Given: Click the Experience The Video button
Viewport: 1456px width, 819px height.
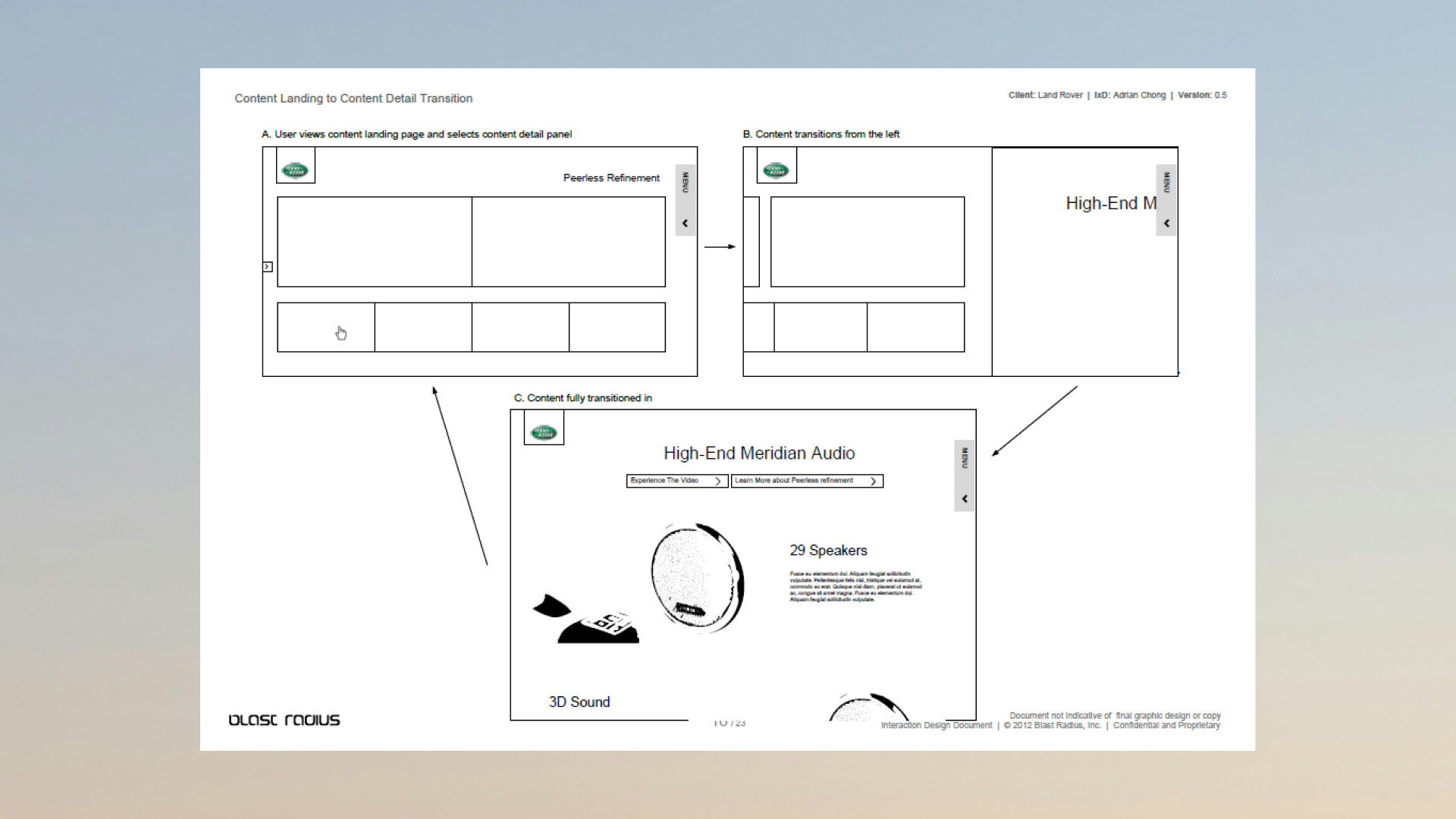Looking at the screenshot, I should click(676, 481).
